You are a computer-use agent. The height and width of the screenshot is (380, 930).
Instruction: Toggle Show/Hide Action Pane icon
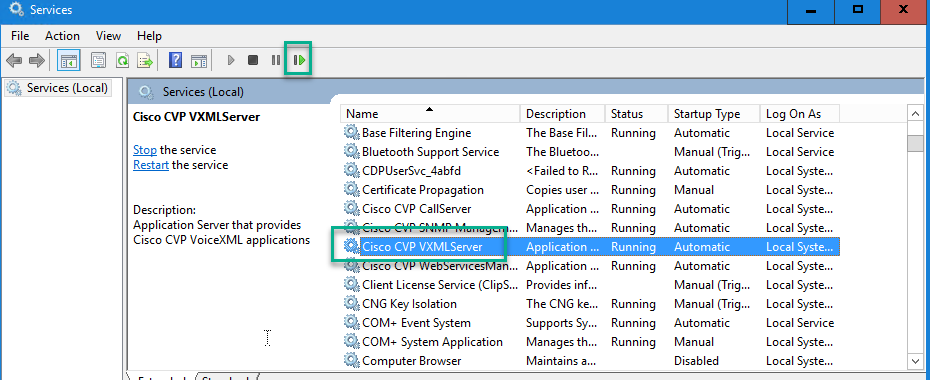(x=199, y=60)
